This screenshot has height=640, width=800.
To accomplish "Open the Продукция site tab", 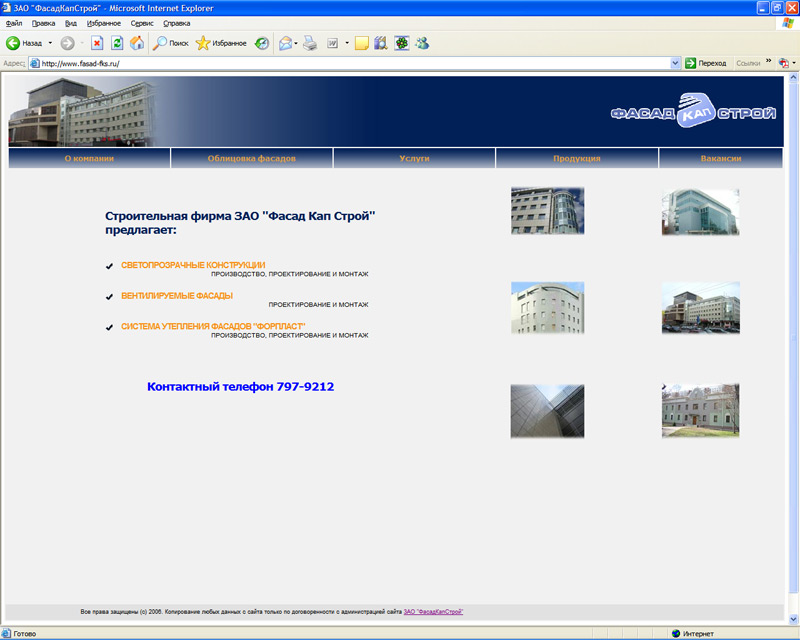I will 577,158.
